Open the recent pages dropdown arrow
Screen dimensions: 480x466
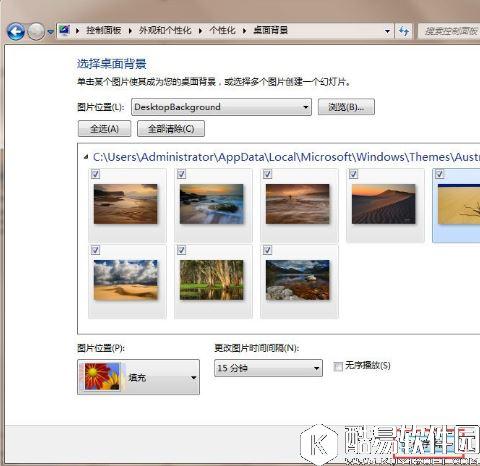pyautogui.click(x=51, y=32)
